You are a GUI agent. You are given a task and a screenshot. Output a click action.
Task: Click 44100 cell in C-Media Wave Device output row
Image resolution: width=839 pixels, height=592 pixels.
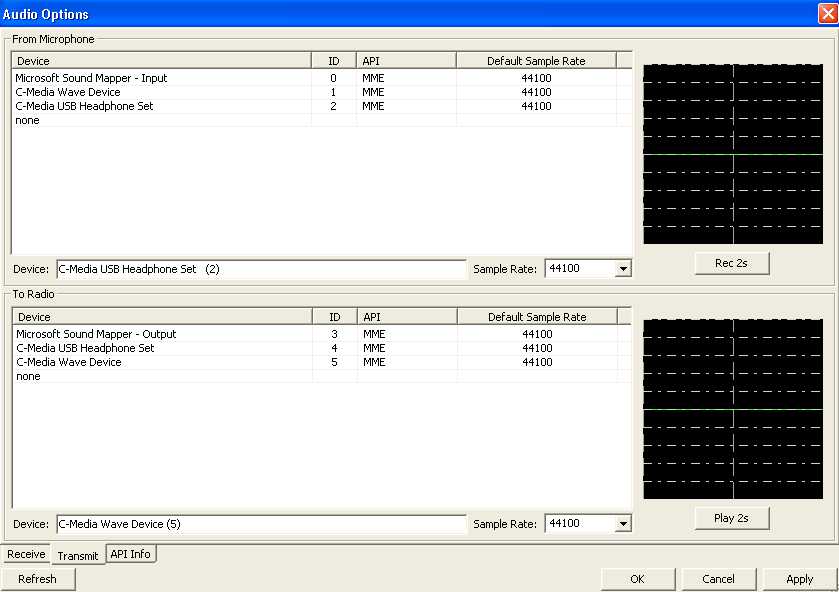[x=537, y=362]
